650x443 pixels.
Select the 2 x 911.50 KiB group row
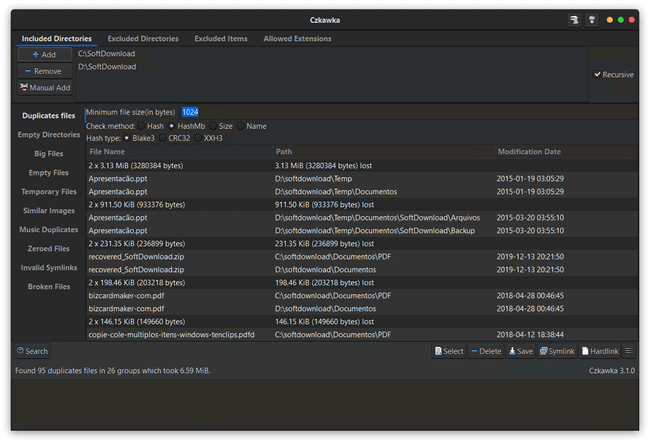(x=362, y=205)
